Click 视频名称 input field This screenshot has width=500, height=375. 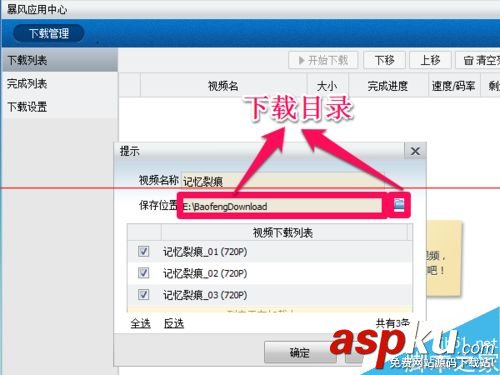[x=283, y=181]
